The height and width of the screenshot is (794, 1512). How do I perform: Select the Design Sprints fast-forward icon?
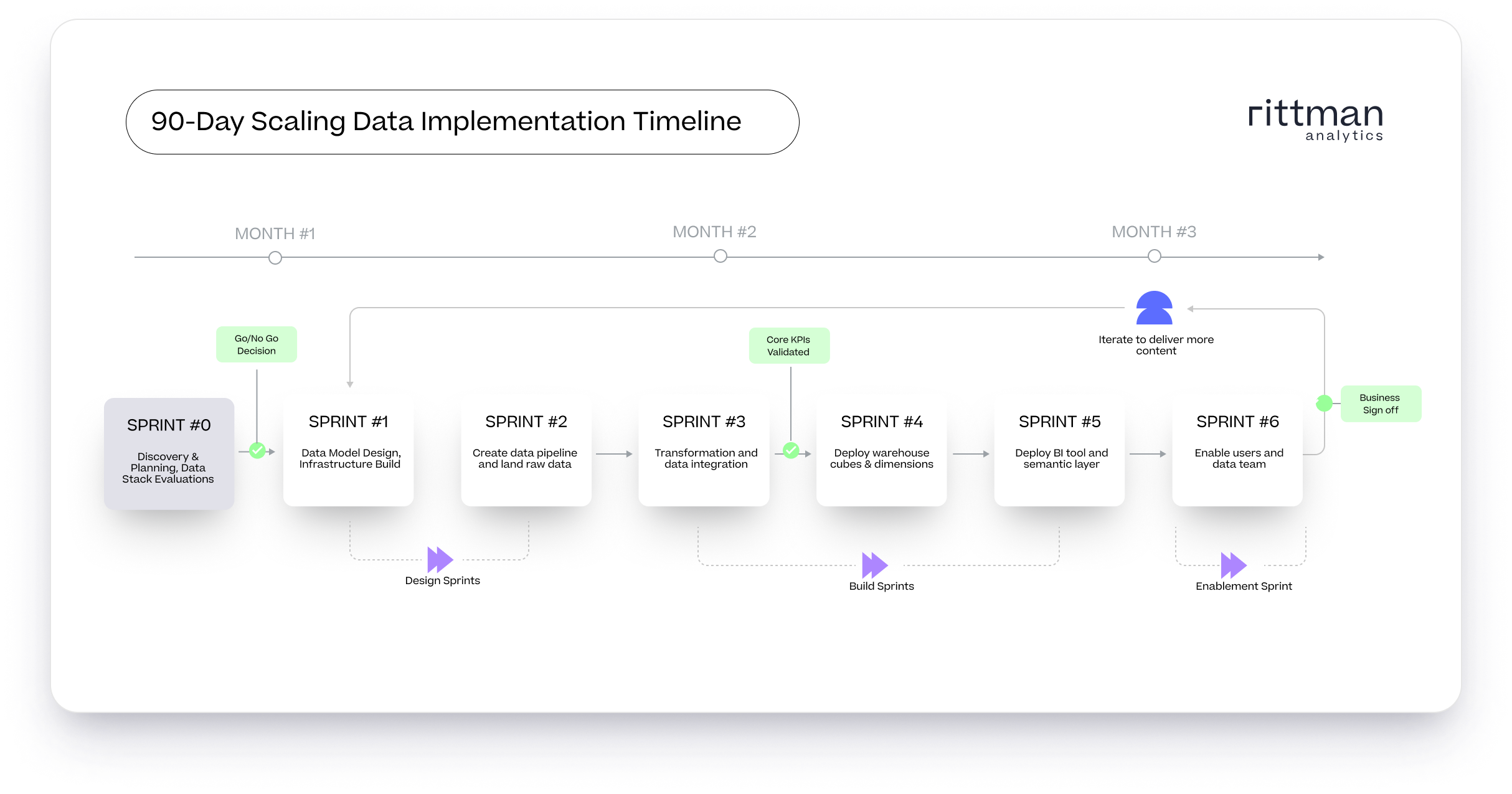pyautogui.click(x=440, y=559)
